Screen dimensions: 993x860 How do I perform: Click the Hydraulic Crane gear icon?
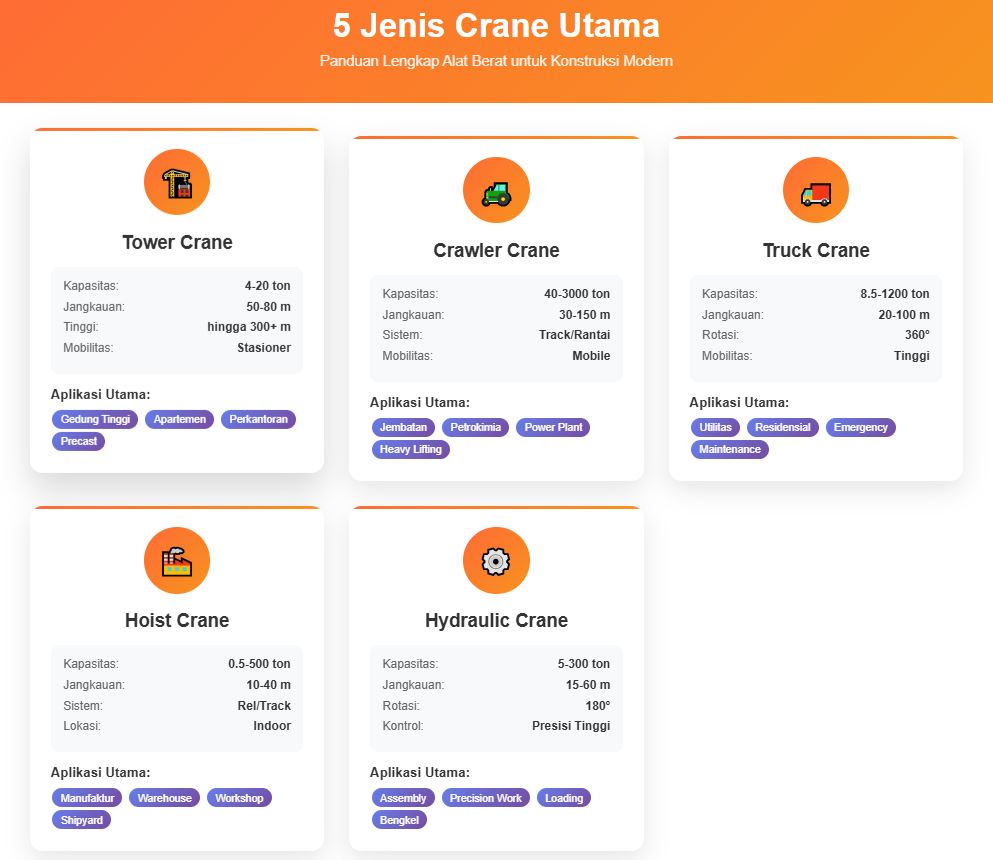pyautogui.click(x=496, y=560)
